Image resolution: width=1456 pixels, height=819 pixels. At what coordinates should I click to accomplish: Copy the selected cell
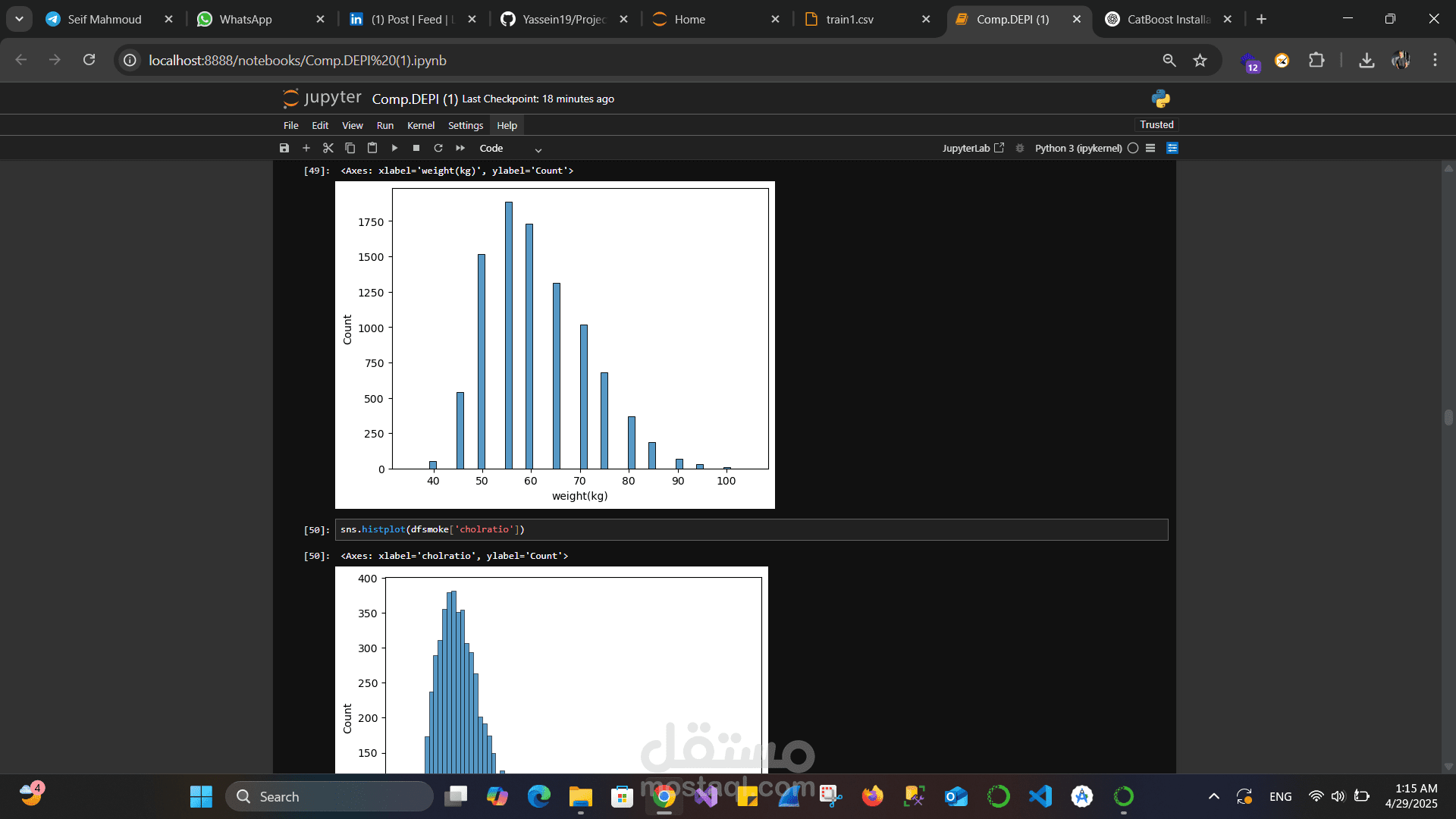[x=350, y=148]
